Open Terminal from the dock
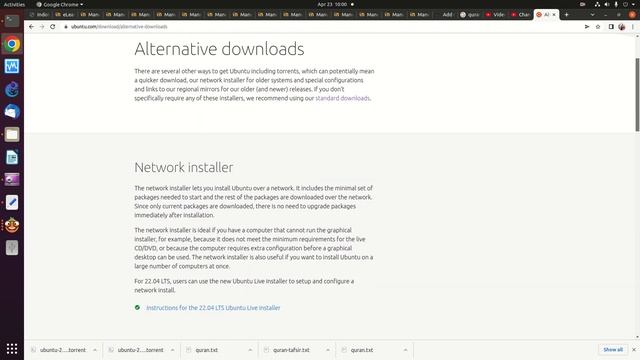 [12, 21]
